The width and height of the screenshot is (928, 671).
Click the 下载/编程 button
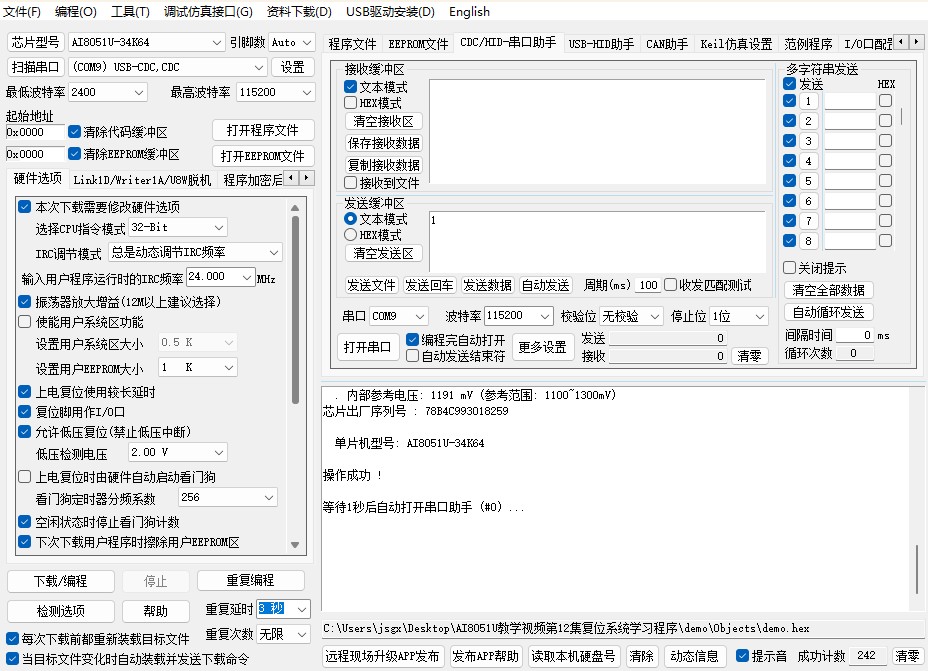pos(60,581)
